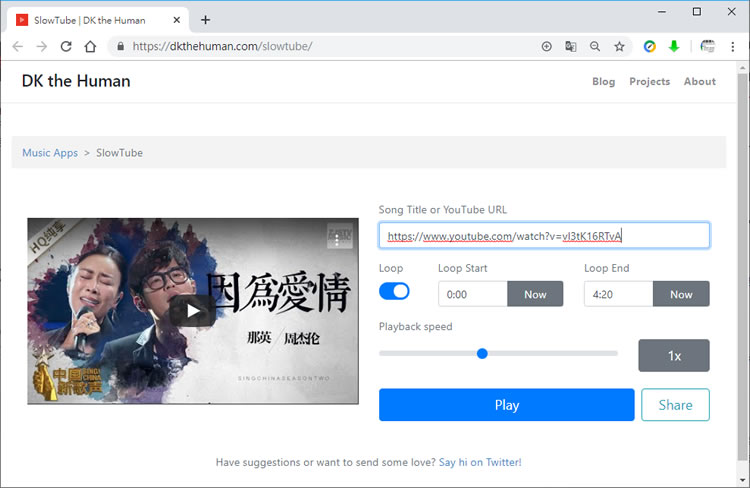Click the DK the Human site title
Viewport: 750px width, 488px height.
coord(76,81)
